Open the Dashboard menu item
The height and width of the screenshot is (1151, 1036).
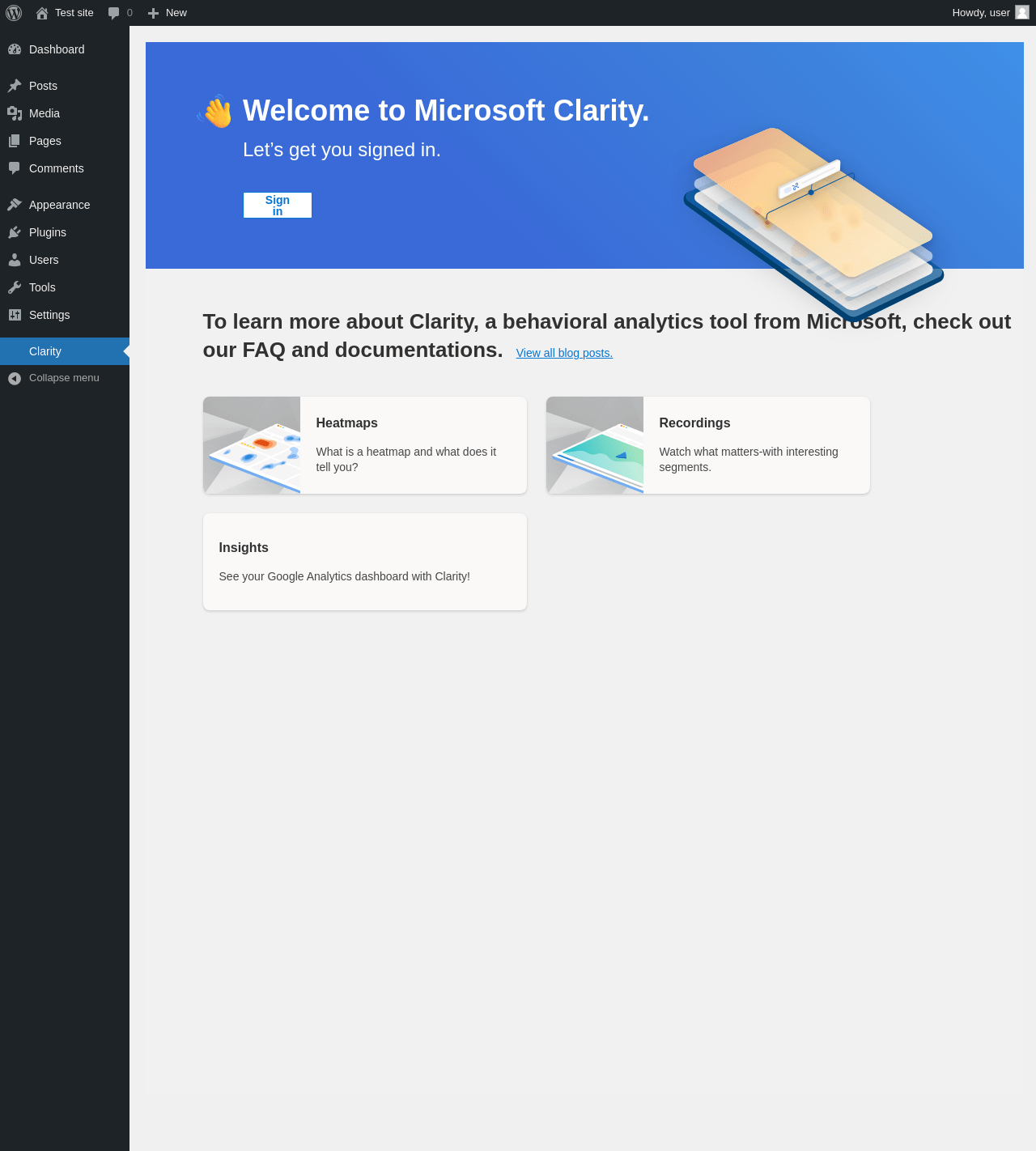[57, 49]
